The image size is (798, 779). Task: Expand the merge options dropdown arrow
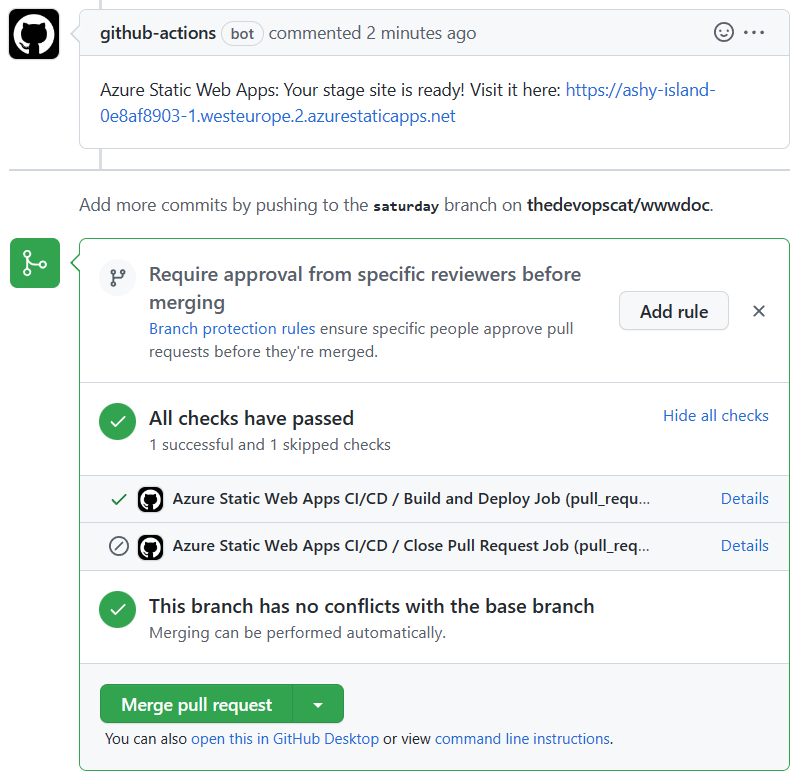(318, 705)
